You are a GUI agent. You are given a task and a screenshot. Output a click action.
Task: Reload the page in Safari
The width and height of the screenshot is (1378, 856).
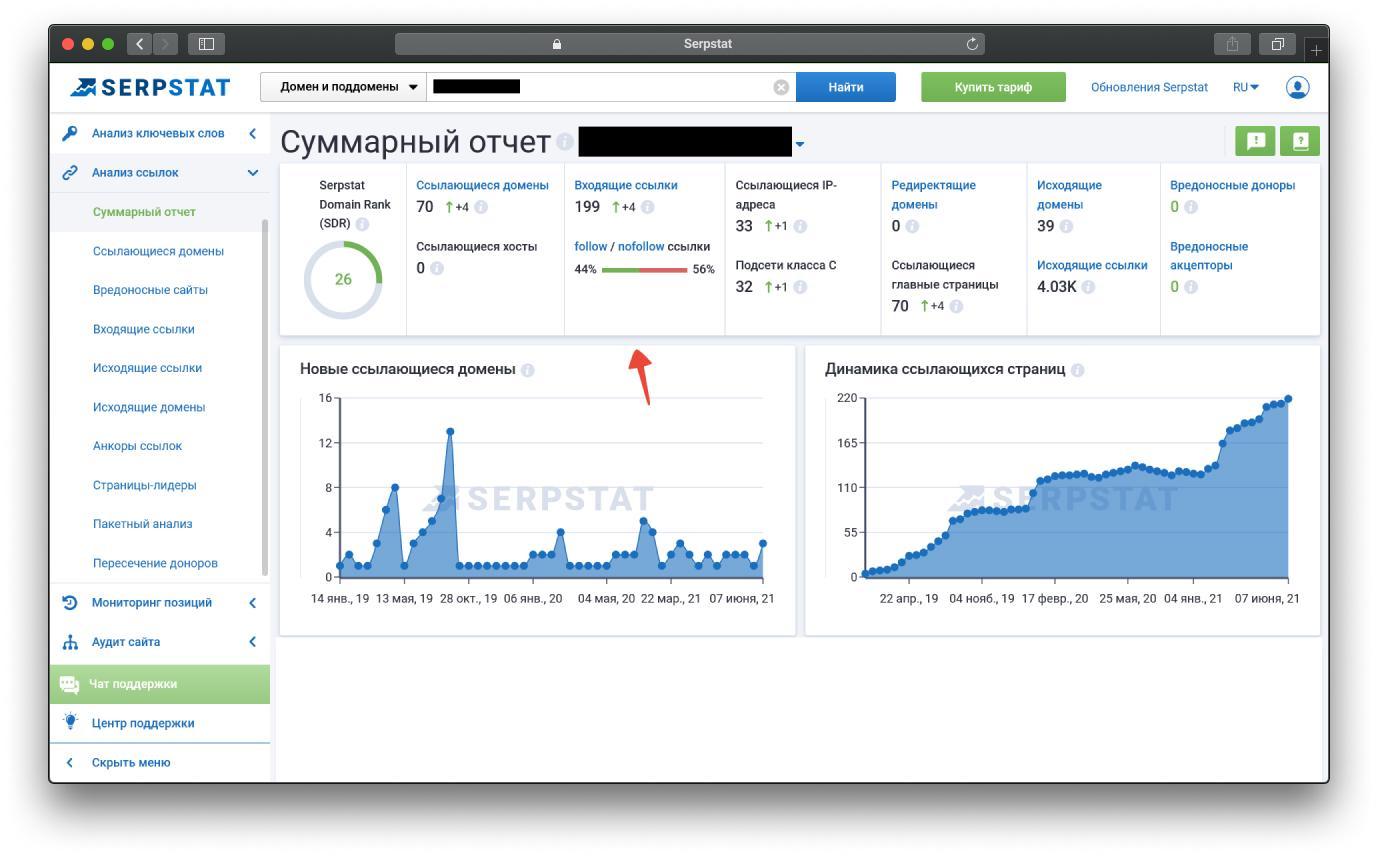pos(972,44)
